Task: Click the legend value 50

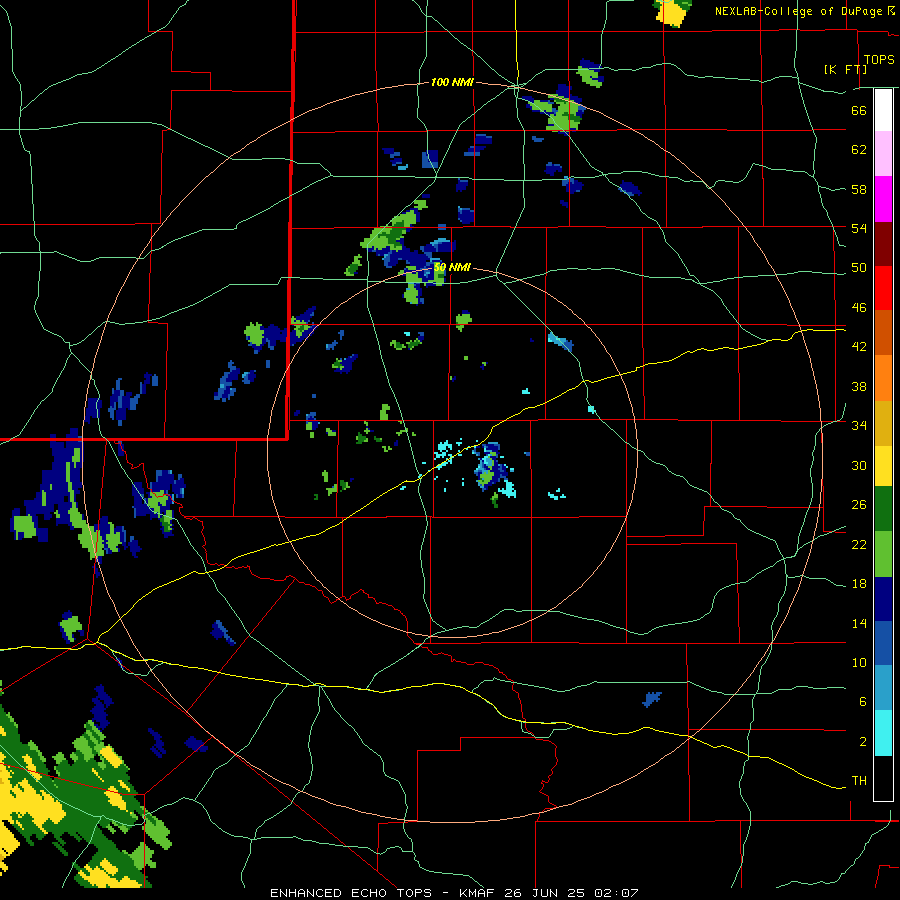Action: click(x=859, y=268)
